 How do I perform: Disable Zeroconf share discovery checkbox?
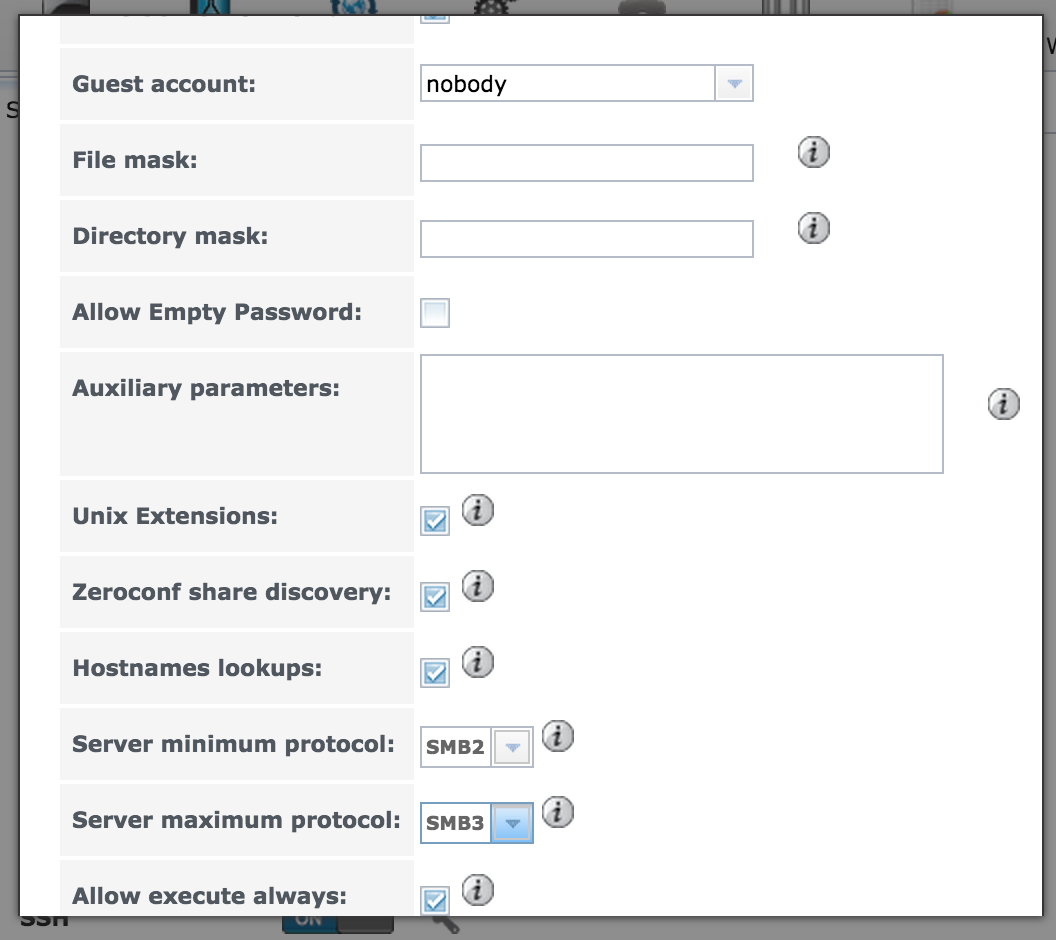[435, 597]
